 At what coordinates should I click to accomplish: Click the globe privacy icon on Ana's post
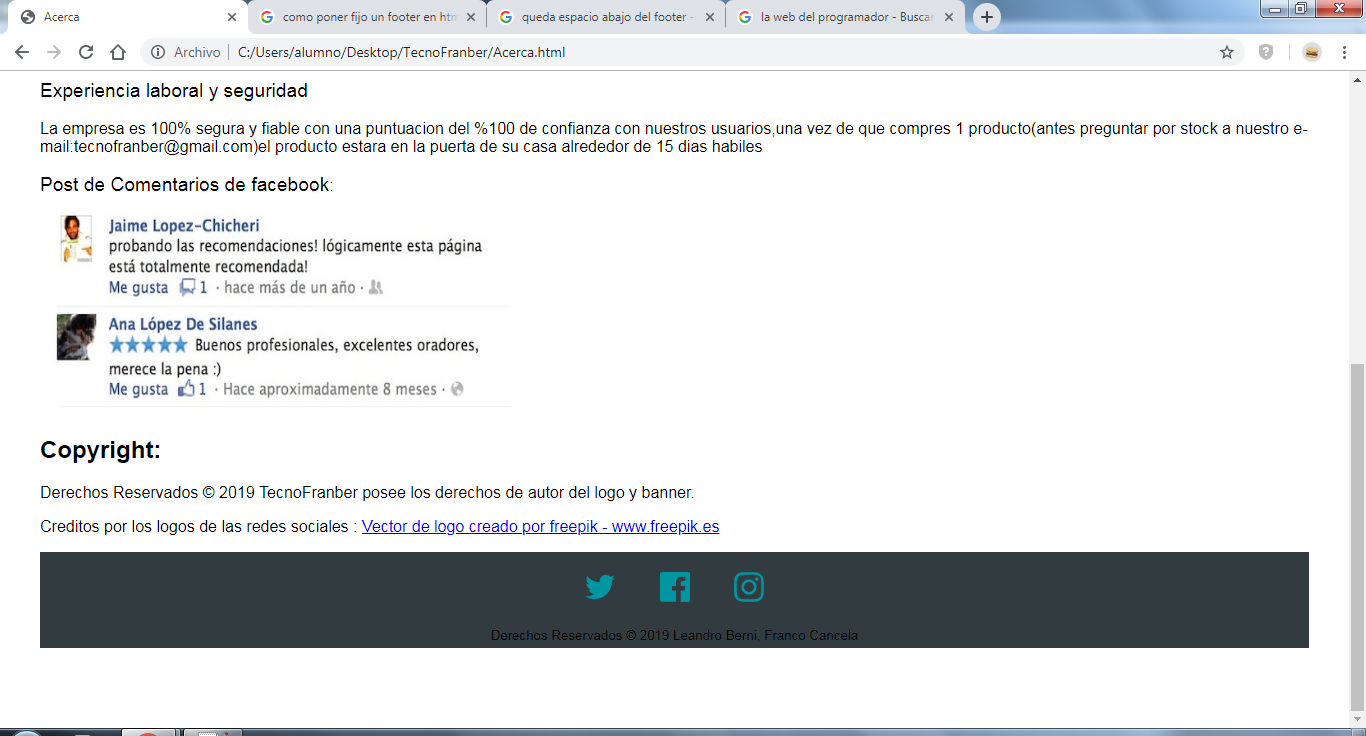[x=457, y=389]
